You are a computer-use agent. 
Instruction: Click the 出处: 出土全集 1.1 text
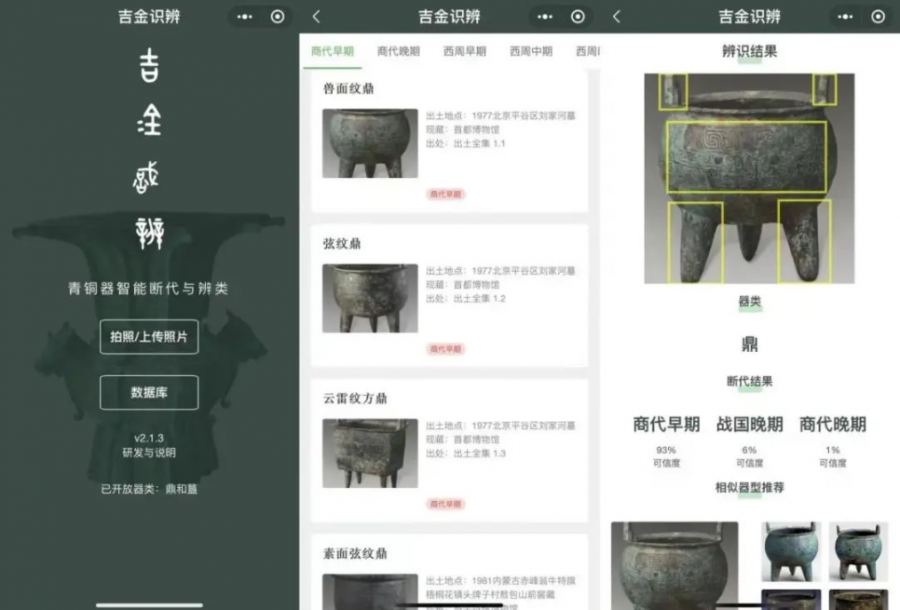tap(465, 143)
